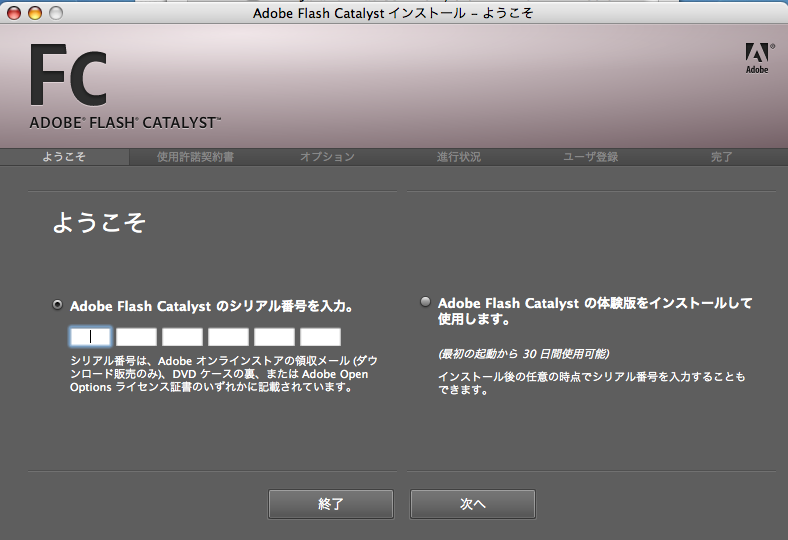The image size is (788, 540).
Task: Click the Fc Flash Catalyst logo
Action: pos(68,75)
